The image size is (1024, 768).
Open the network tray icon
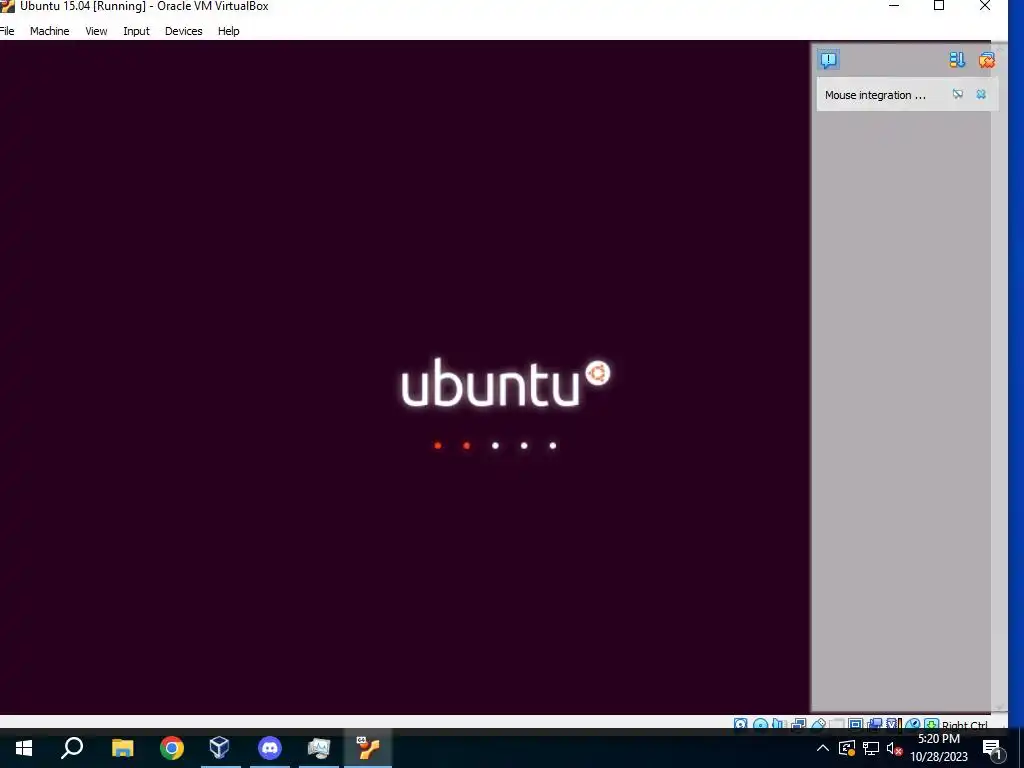coord(871,748)
